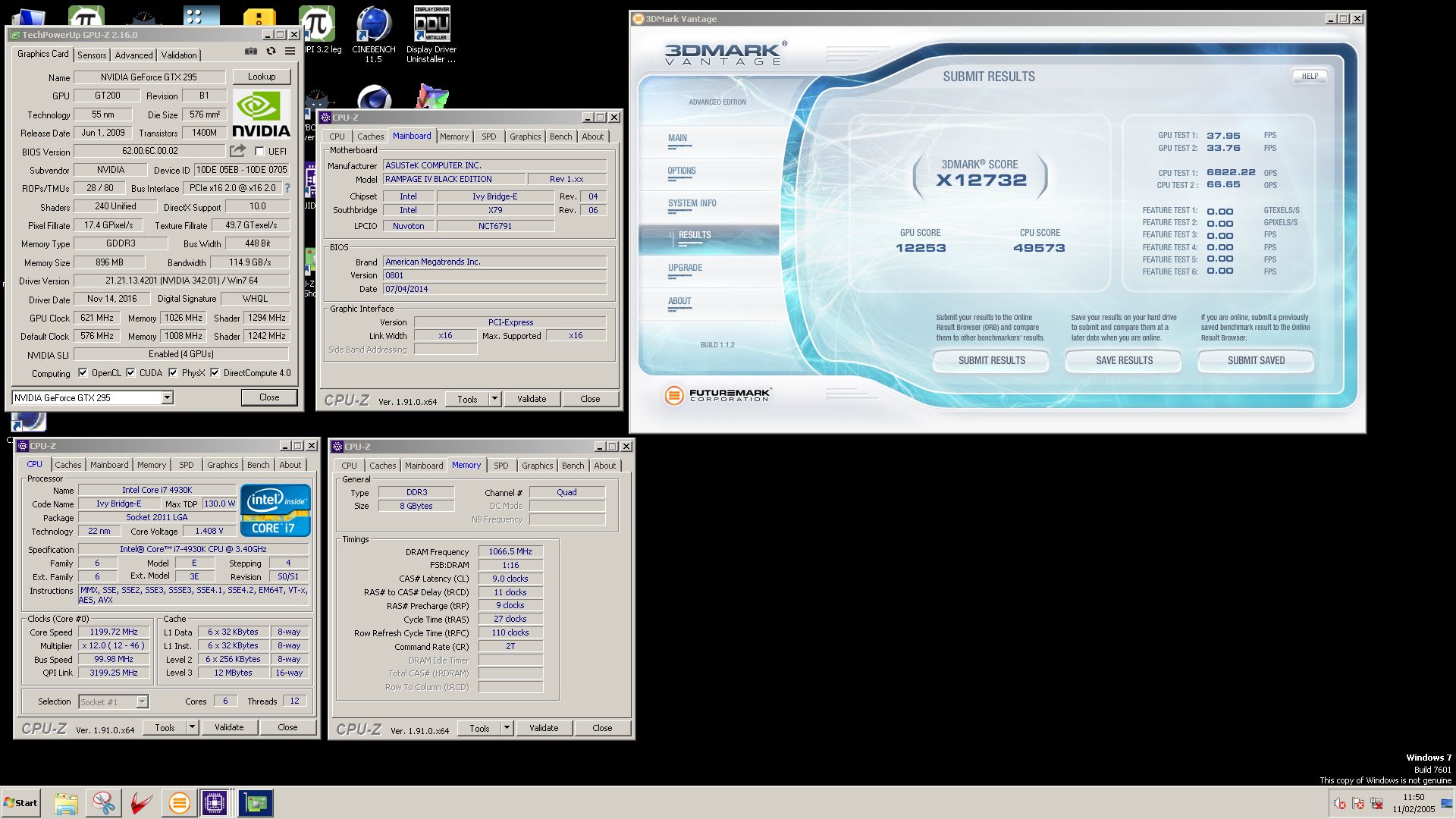Open the GPU-Z hamburger menu icon
This screenshot has width=1456, height=819.
click(290, 52)
